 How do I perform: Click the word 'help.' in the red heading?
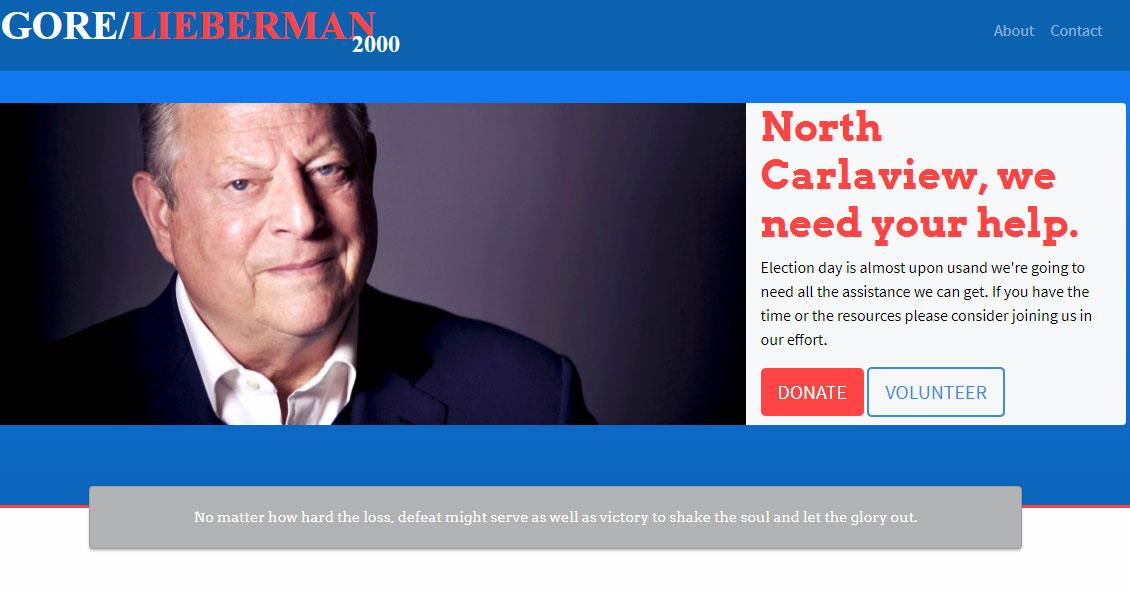coord(1028,224)
